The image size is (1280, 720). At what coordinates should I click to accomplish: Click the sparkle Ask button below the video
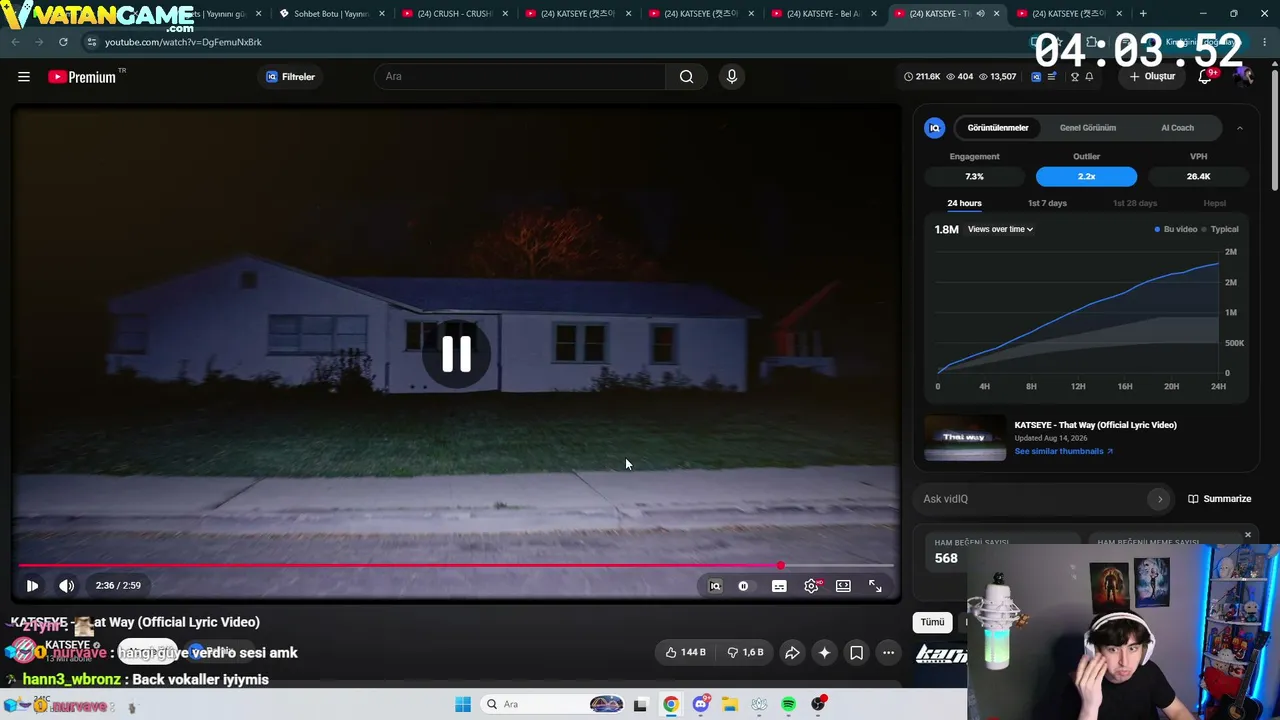click(824, 653)
